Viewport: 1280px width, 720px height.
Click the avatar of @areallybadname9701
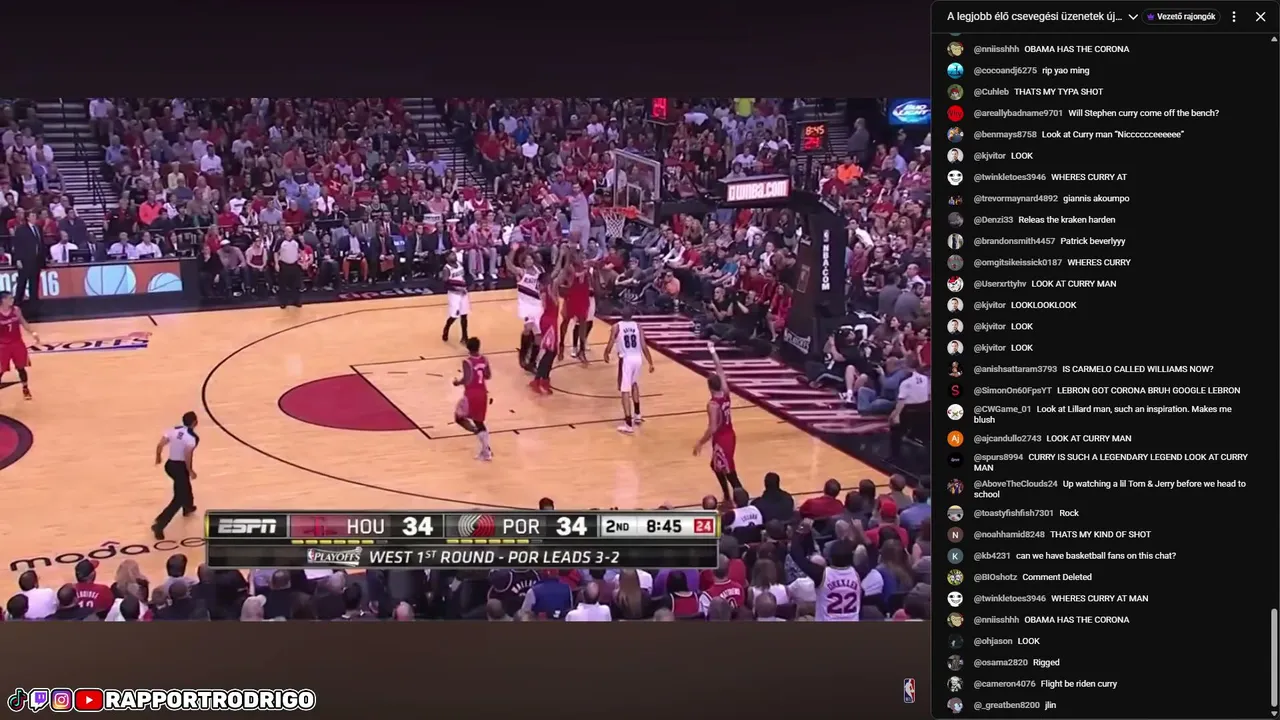coord(955,113)
